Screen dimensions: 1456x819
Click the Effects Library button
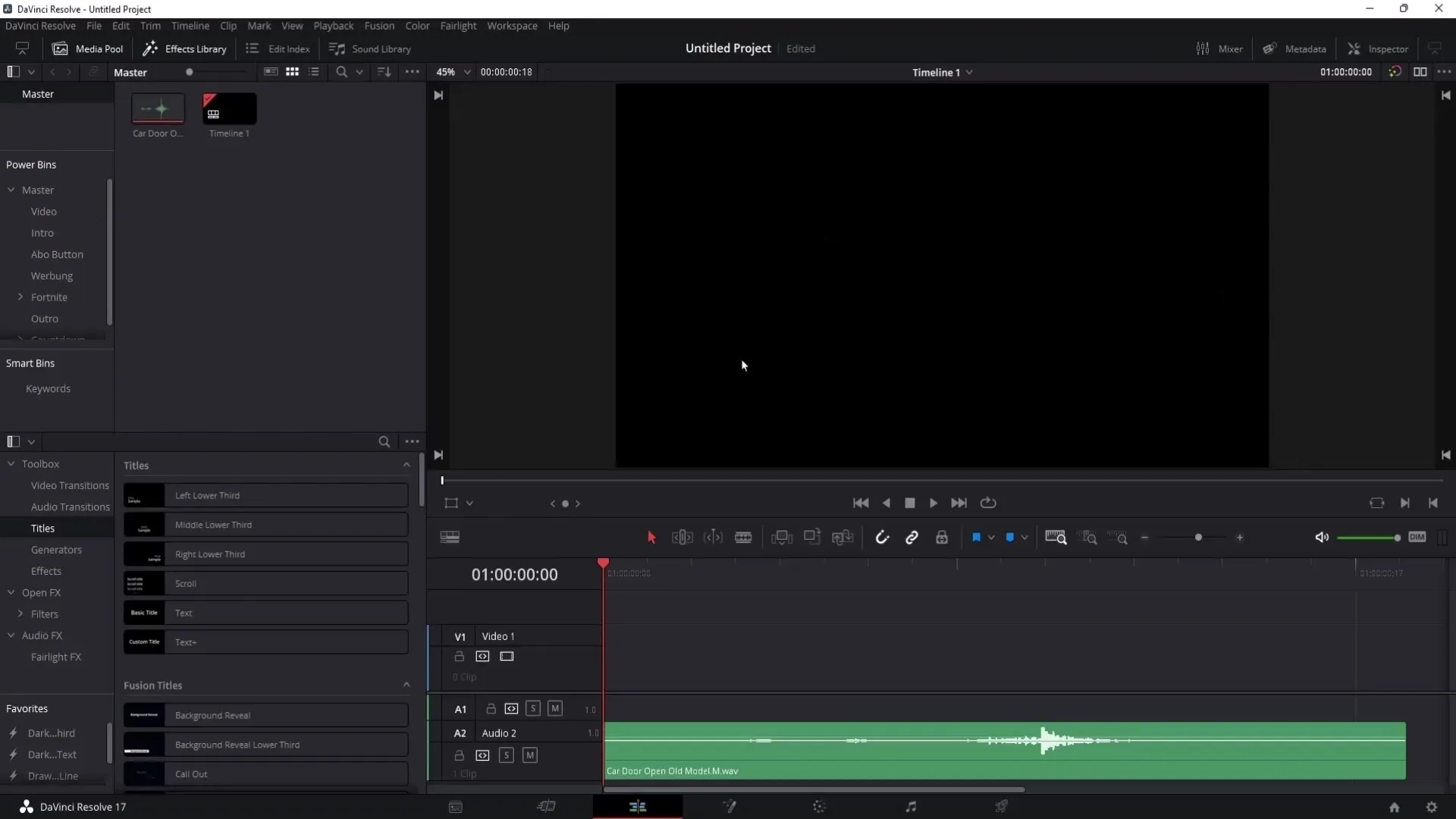(x=184, y=48)
